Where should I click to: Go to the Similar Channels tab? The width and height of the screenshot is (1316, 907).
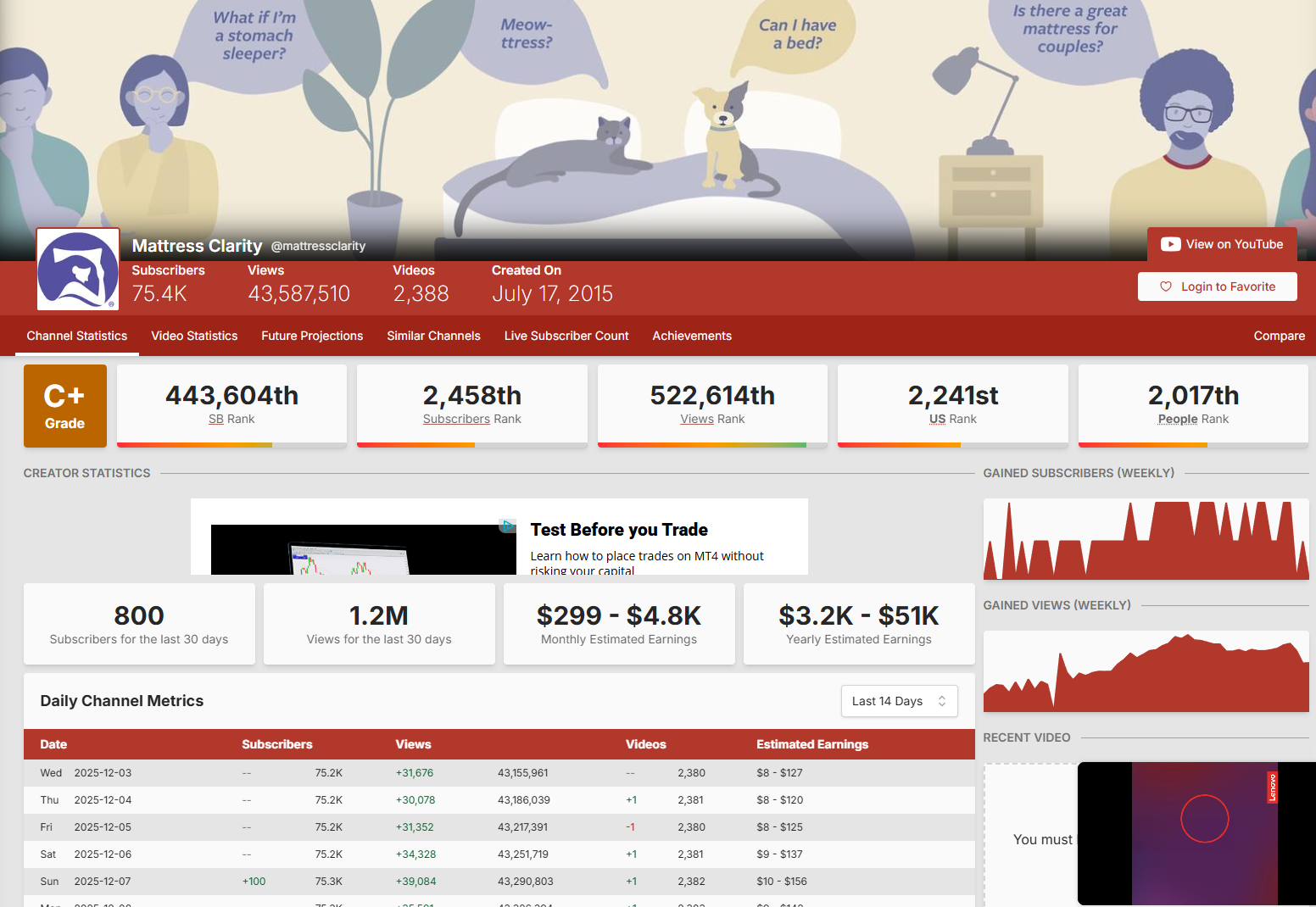(x=433, y=336)
